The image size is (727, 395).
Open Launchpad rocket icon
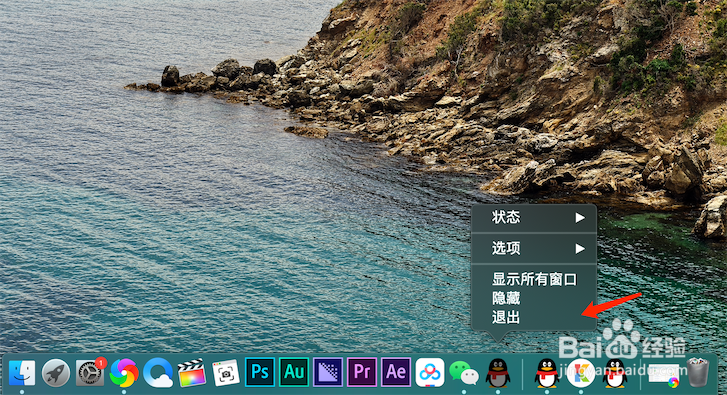56,372
